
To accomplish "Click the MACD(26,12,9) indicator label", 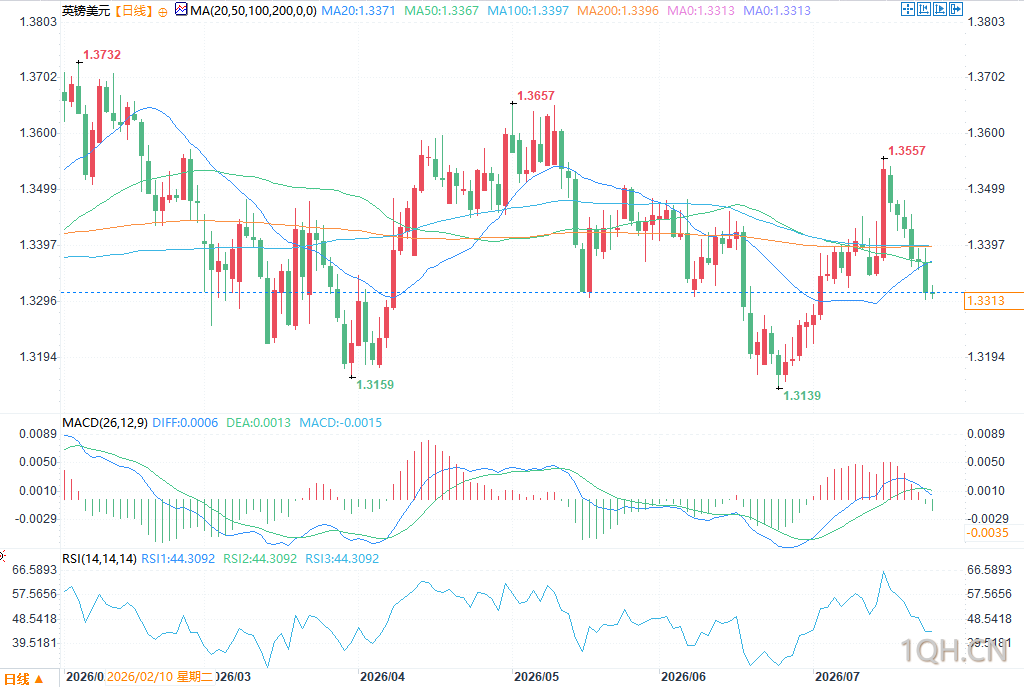I will (x=104, y=423).
